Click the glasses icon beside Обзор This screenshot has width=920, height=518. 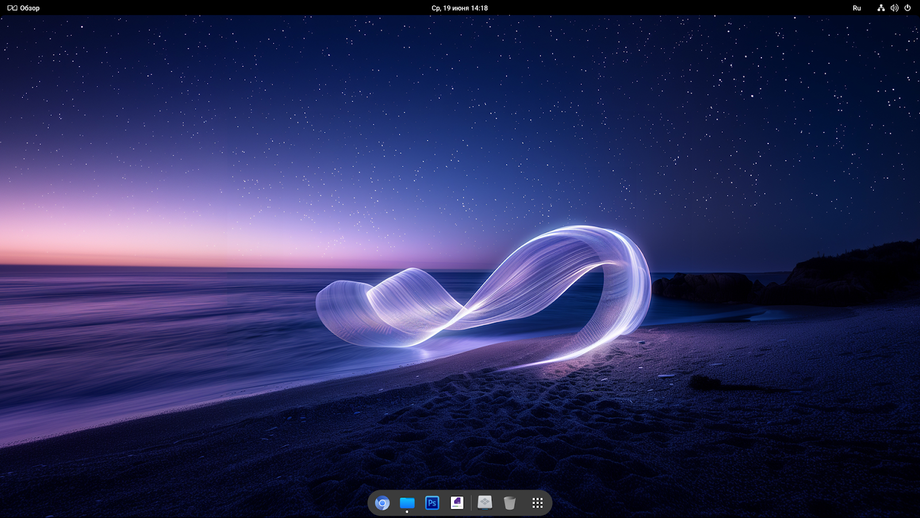click(x=12, y=8)
